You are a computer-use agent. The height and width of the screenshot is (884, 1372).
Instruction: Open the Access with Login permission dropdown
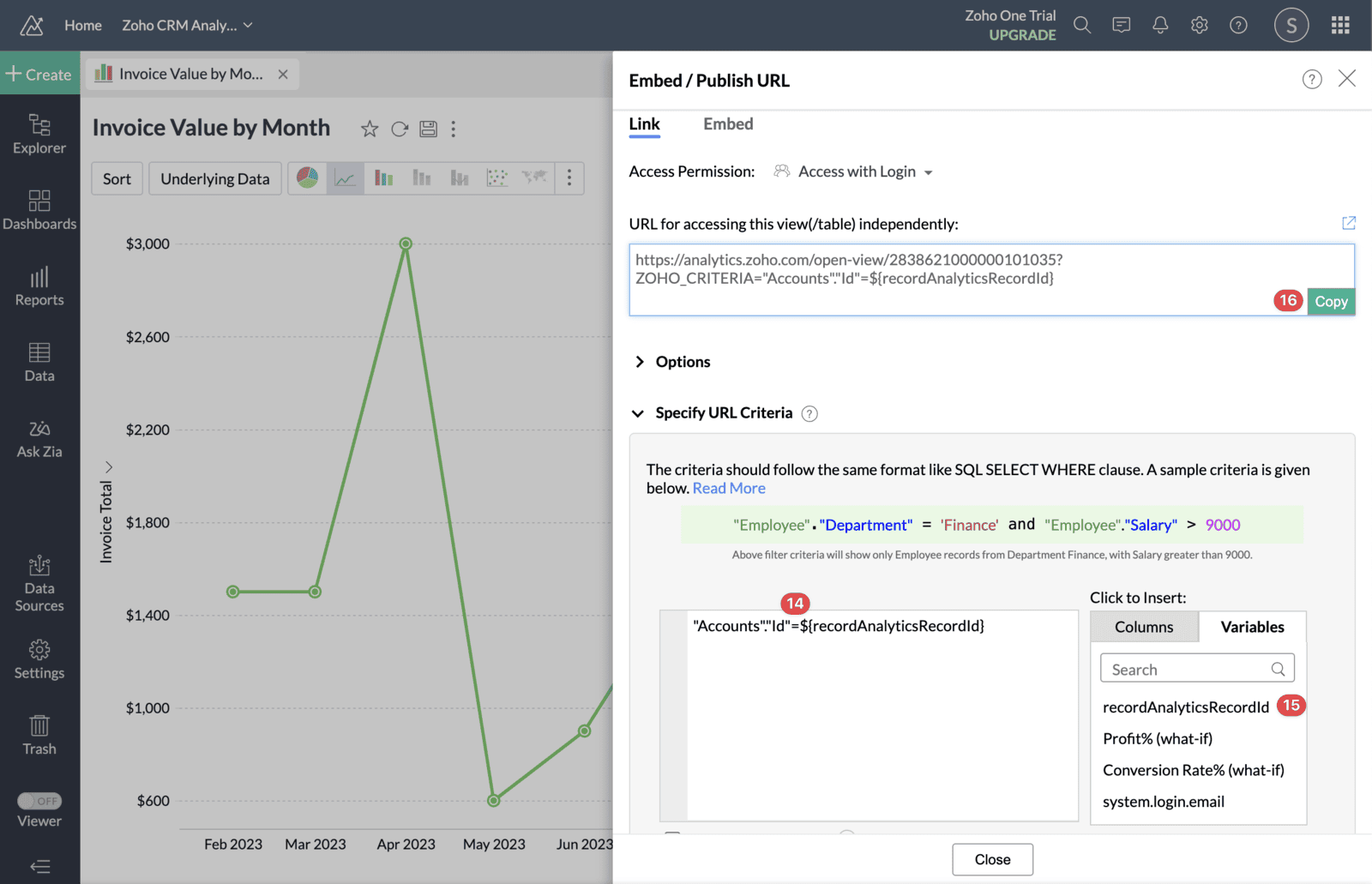[x=853, y=171]
